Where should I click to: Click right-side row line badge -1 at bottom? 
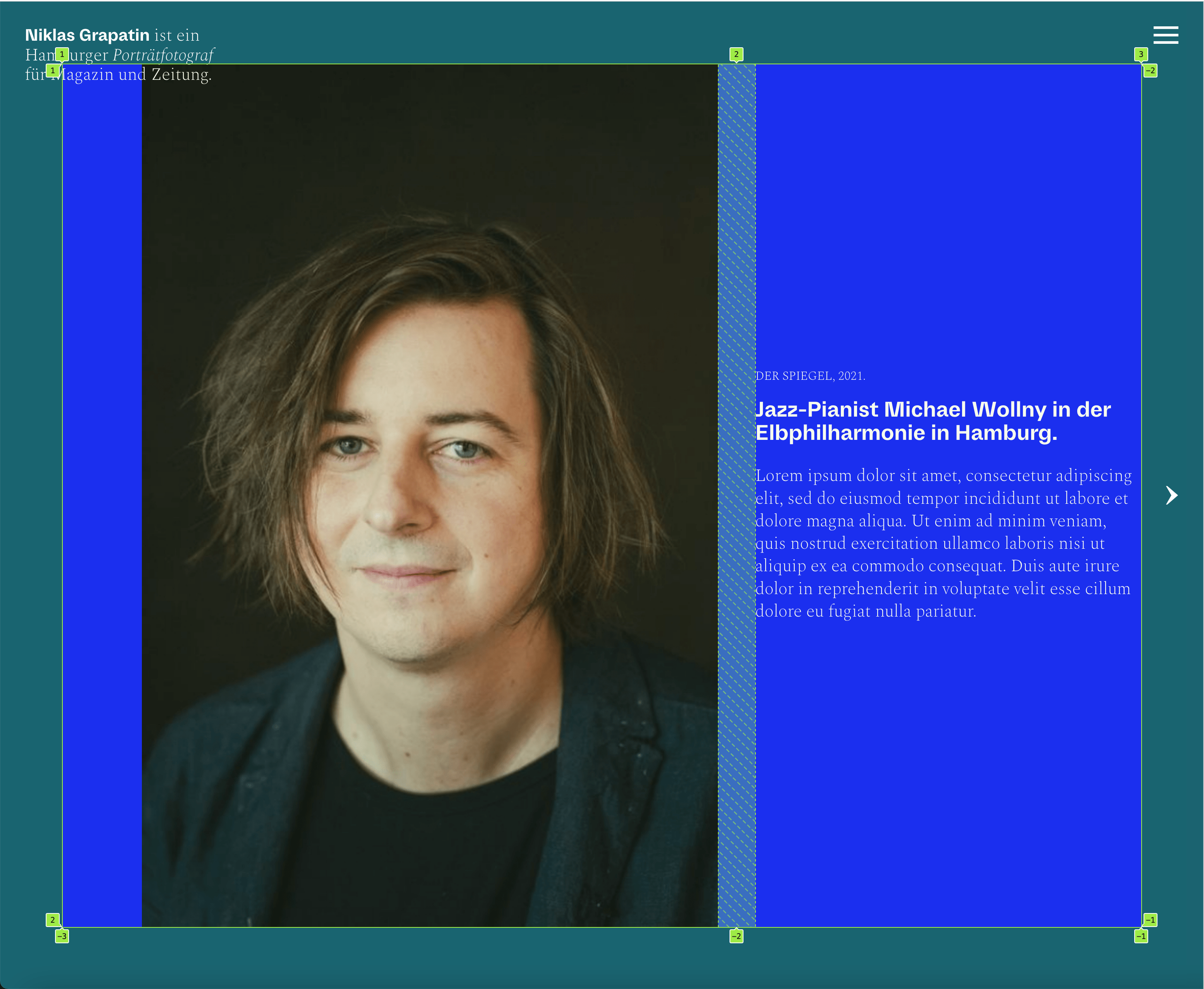coord(1151,920)
